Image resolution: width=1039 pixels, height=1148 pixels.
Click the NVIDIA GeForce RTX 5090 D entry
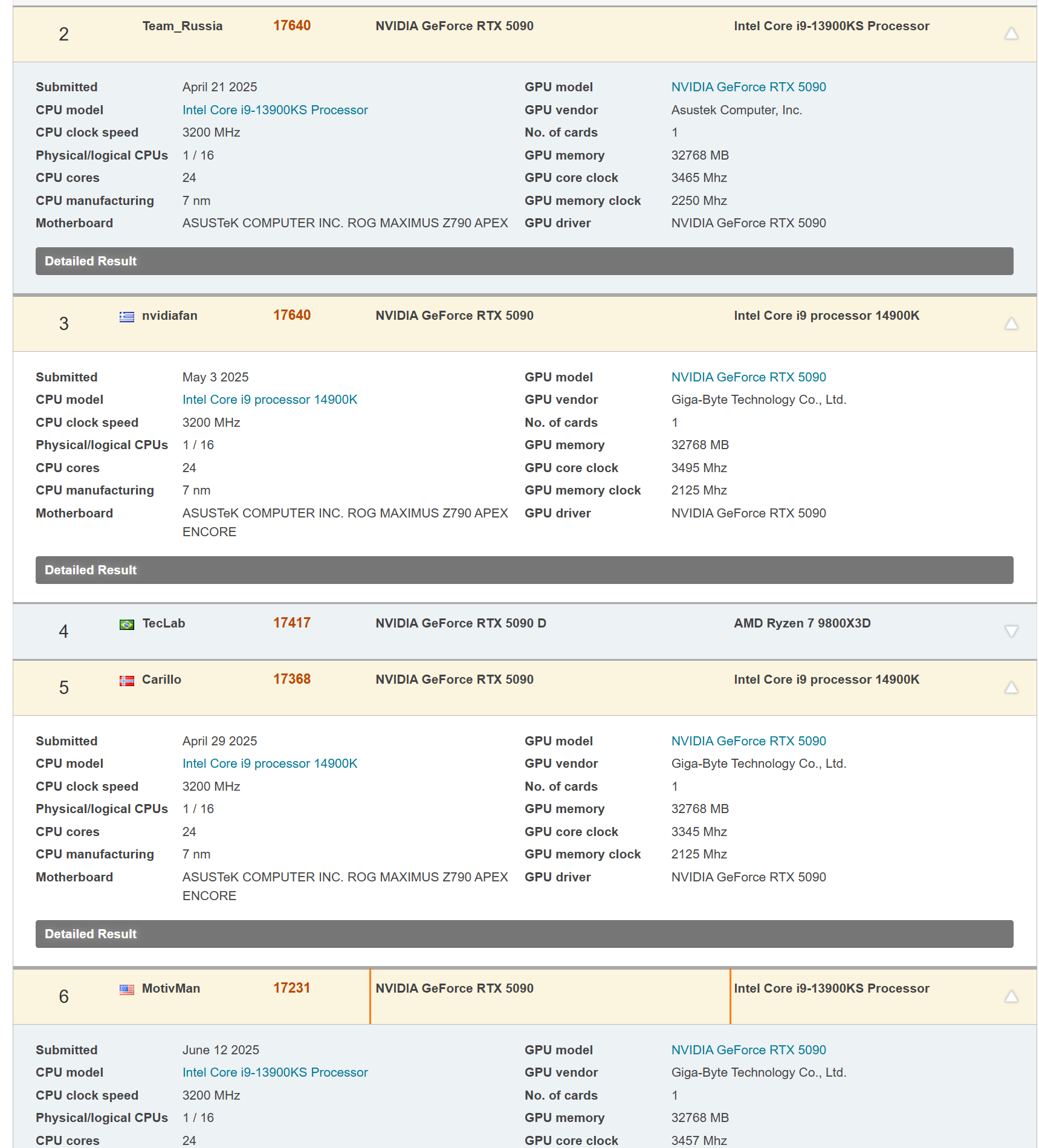[461, 623]
